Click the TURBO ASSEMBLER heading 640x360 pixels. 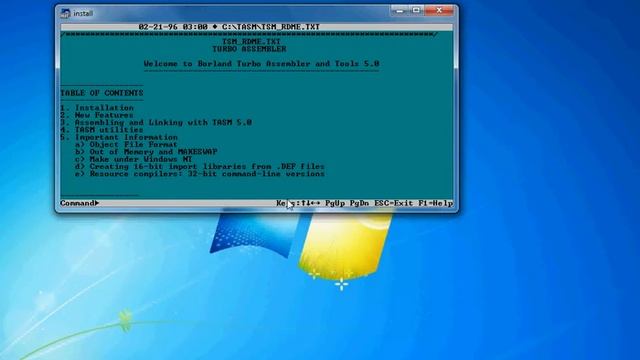(x=249, y=49)
